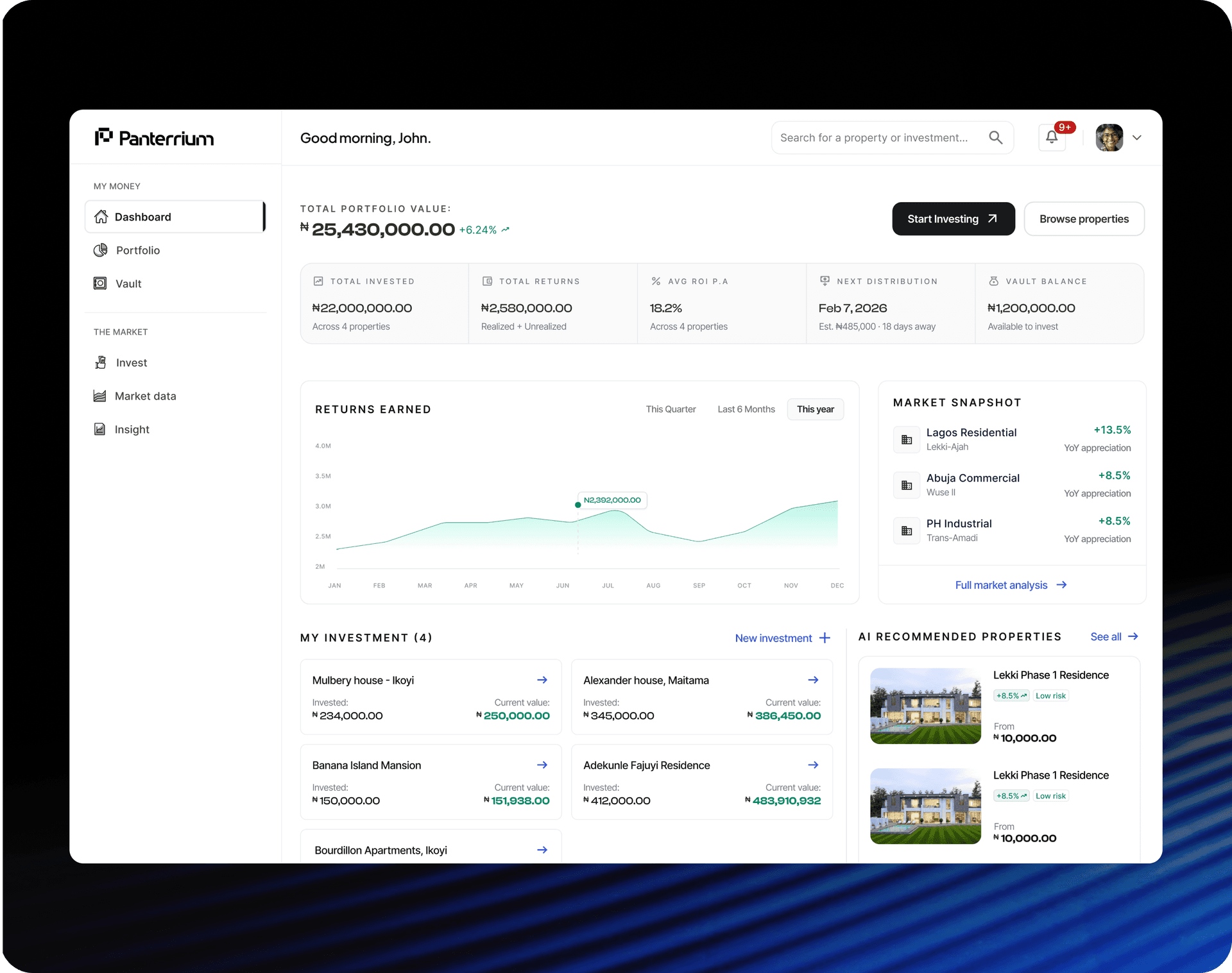1232x973 pixels.
Task: Open Market data in the sidebar
Action: (x=145, y=396)
